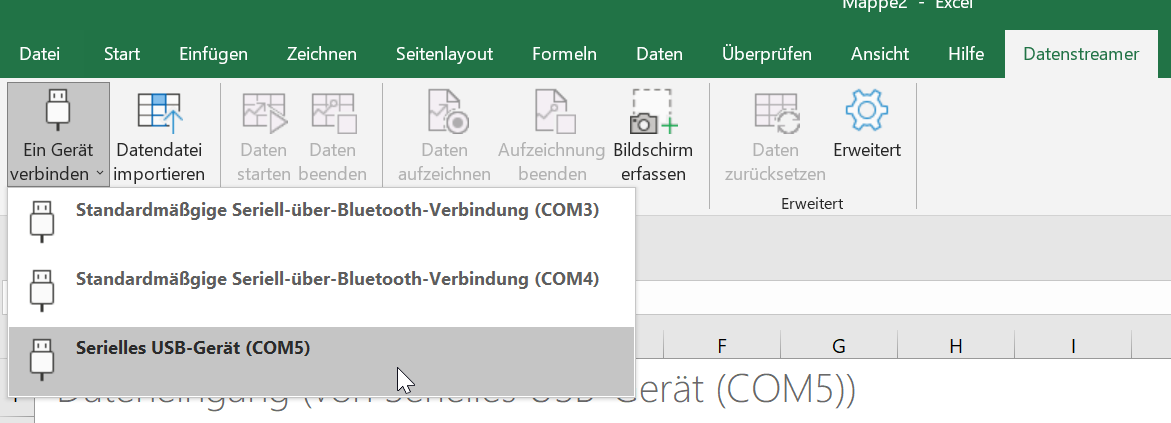This screenshot has width=1171, height=423.
Task: Open the Datei tab
Action: (40, 54)
